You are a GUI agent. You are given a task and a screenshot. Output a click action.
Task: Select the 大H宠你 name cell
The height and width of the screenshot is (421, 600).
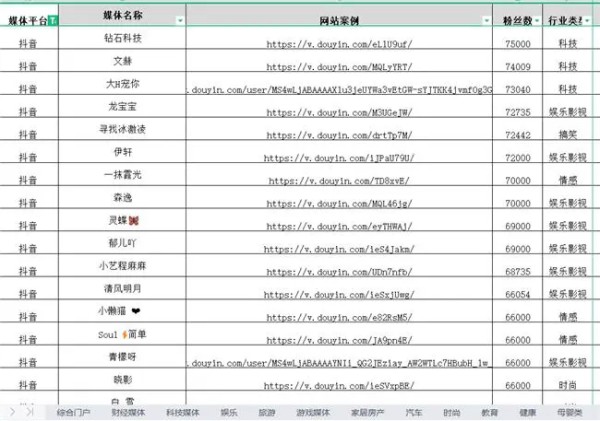[122, 83]
